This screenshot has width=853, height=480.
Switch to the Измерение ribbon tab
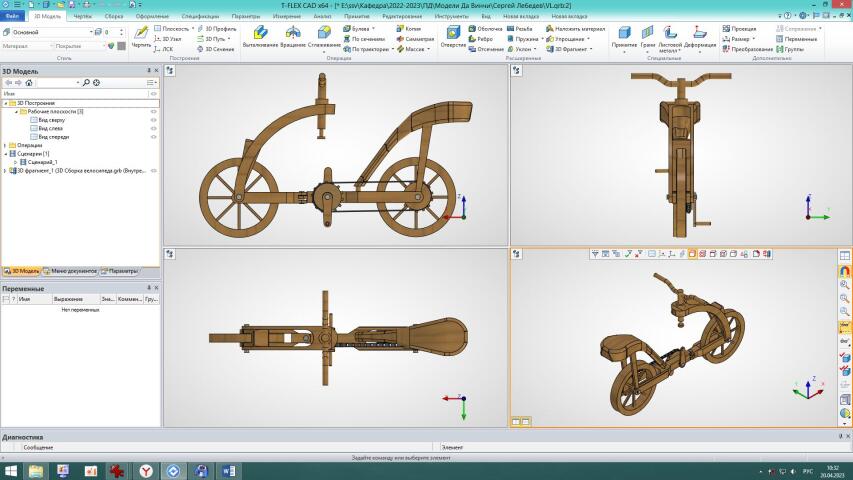click(287, 16)
